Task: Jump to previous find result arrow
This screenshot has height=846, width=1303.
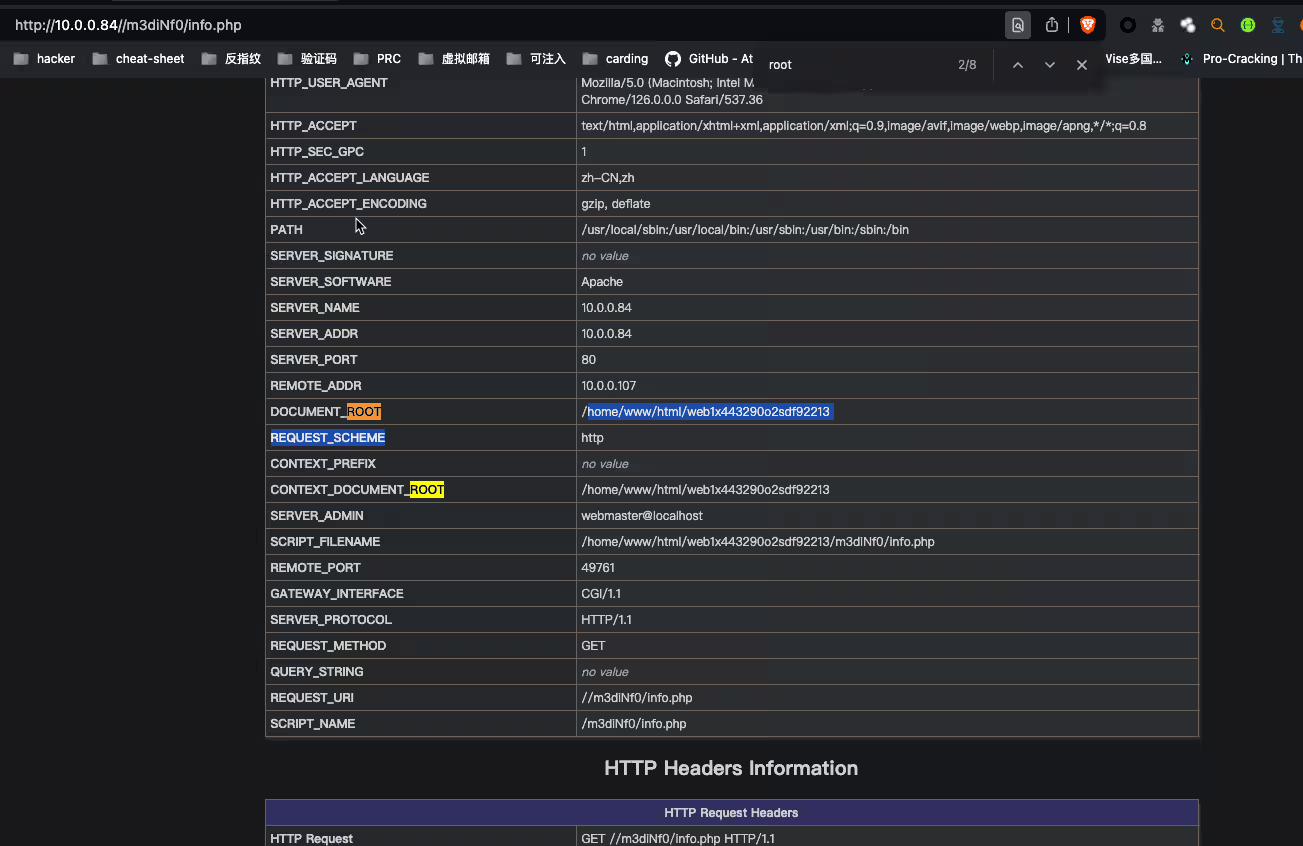Action: [x=1017, y=65]
